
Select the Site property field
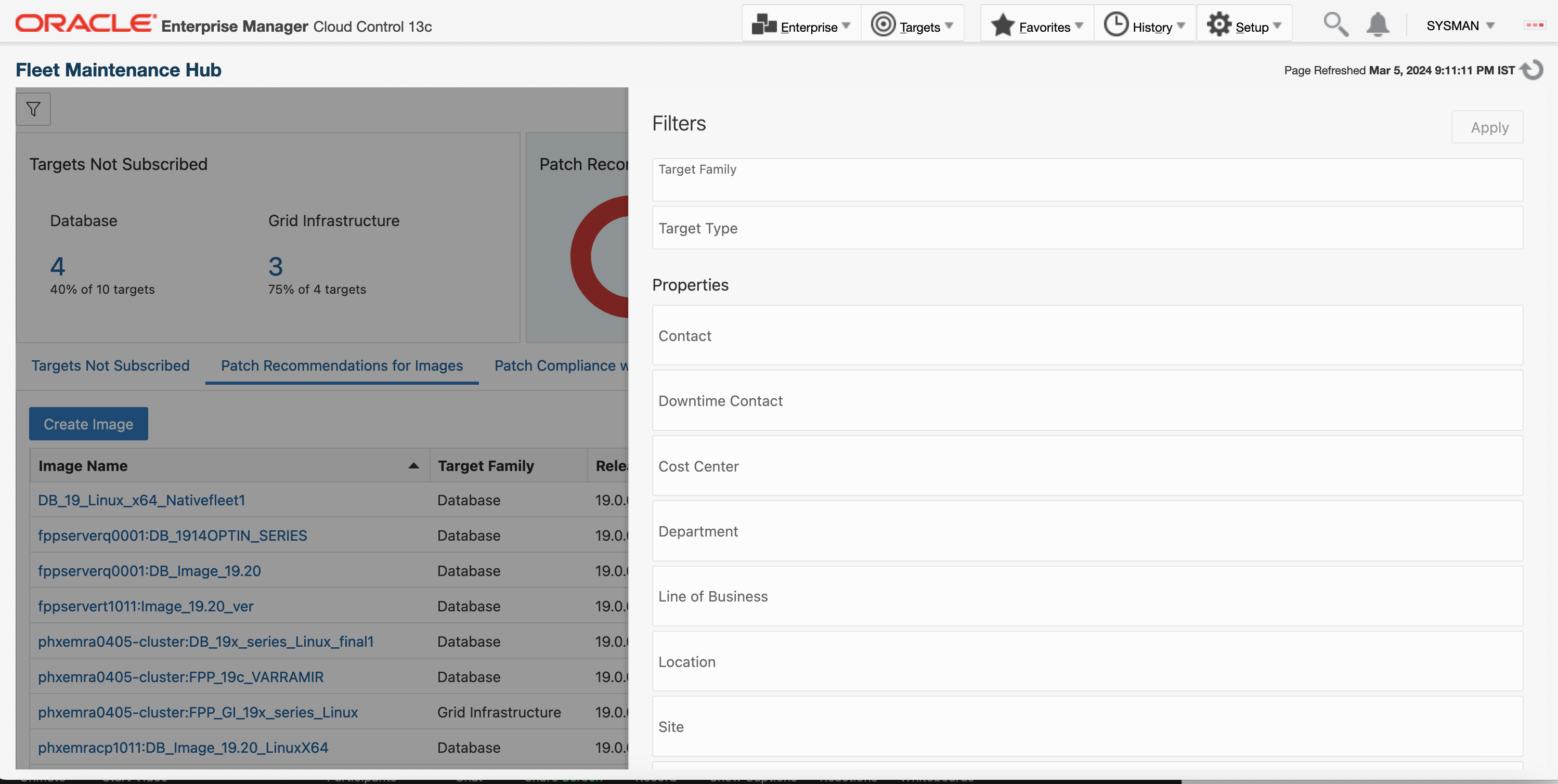1087,727
